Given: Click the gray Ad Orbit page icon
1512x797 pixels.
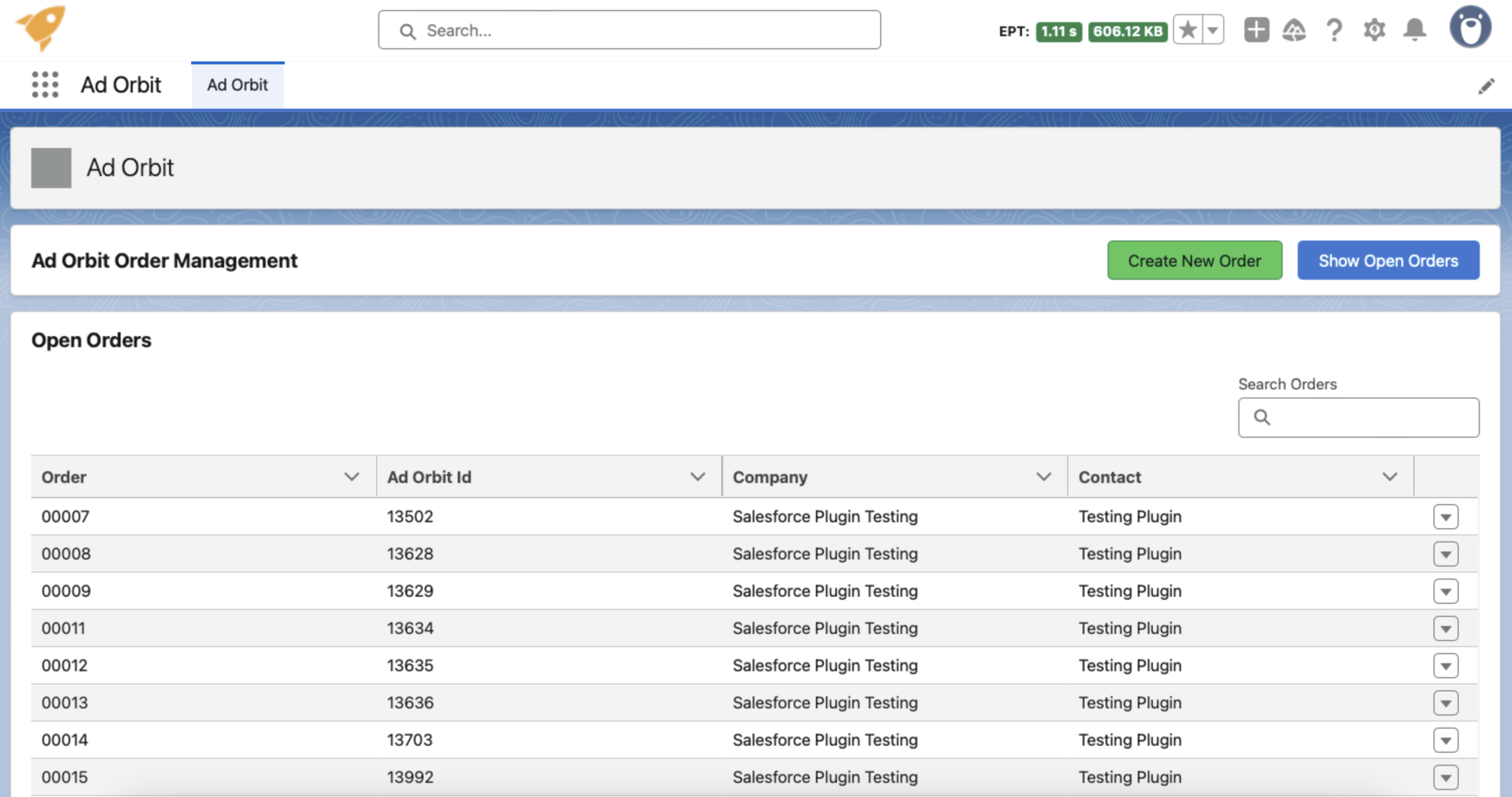Looking at the screenshot, I should pos(51,168).
